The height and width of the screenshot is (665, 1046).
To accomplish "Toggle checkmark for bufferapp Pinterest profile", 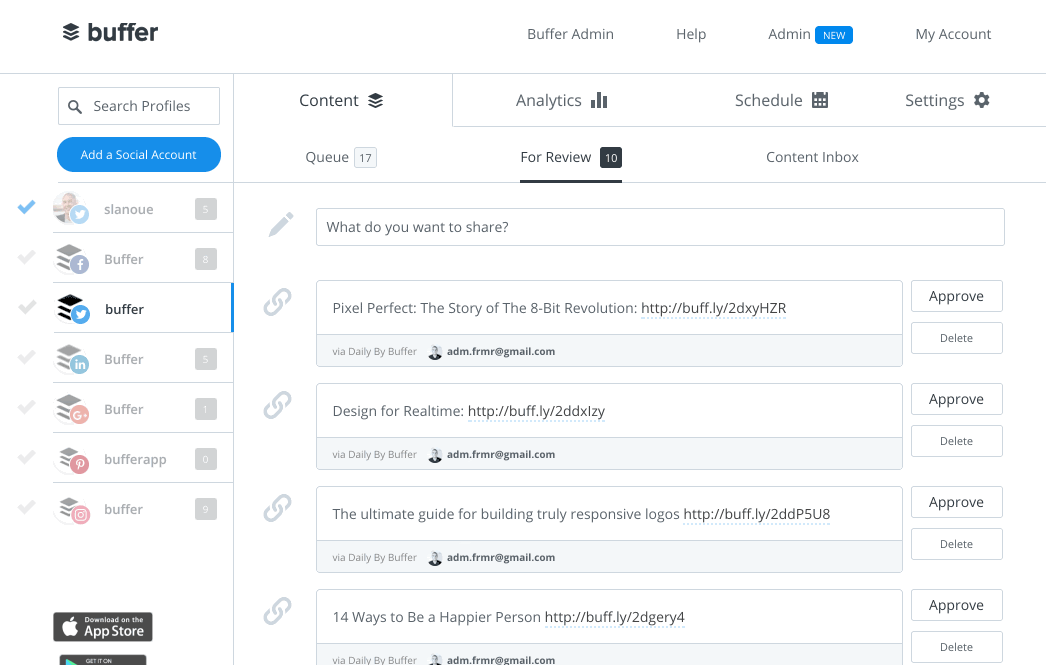I will [x=26, y=458].
